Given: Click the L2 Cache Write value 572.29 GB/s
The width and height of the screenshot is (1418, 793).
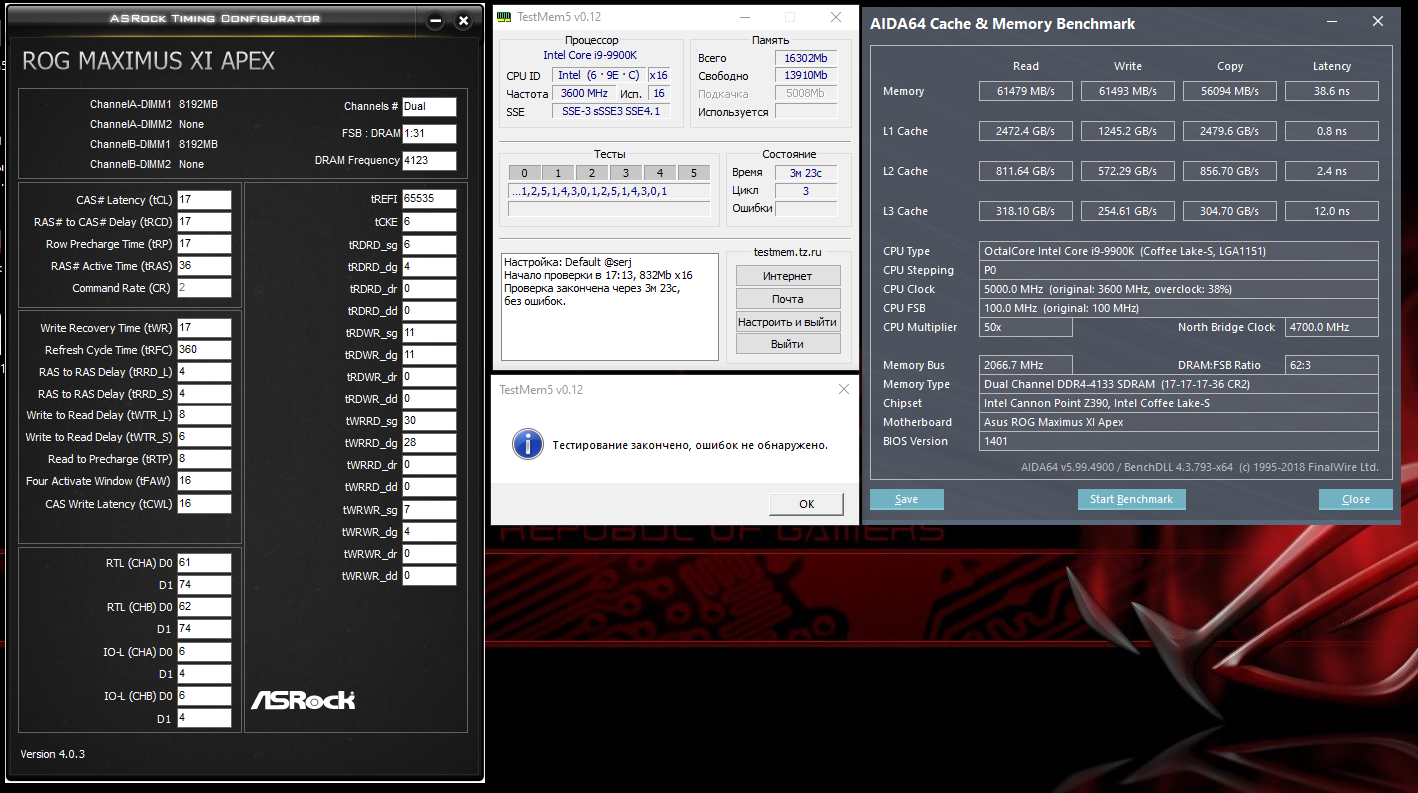Looking at the screenshot, I should pyautogui.click(x=1128, y=171).
